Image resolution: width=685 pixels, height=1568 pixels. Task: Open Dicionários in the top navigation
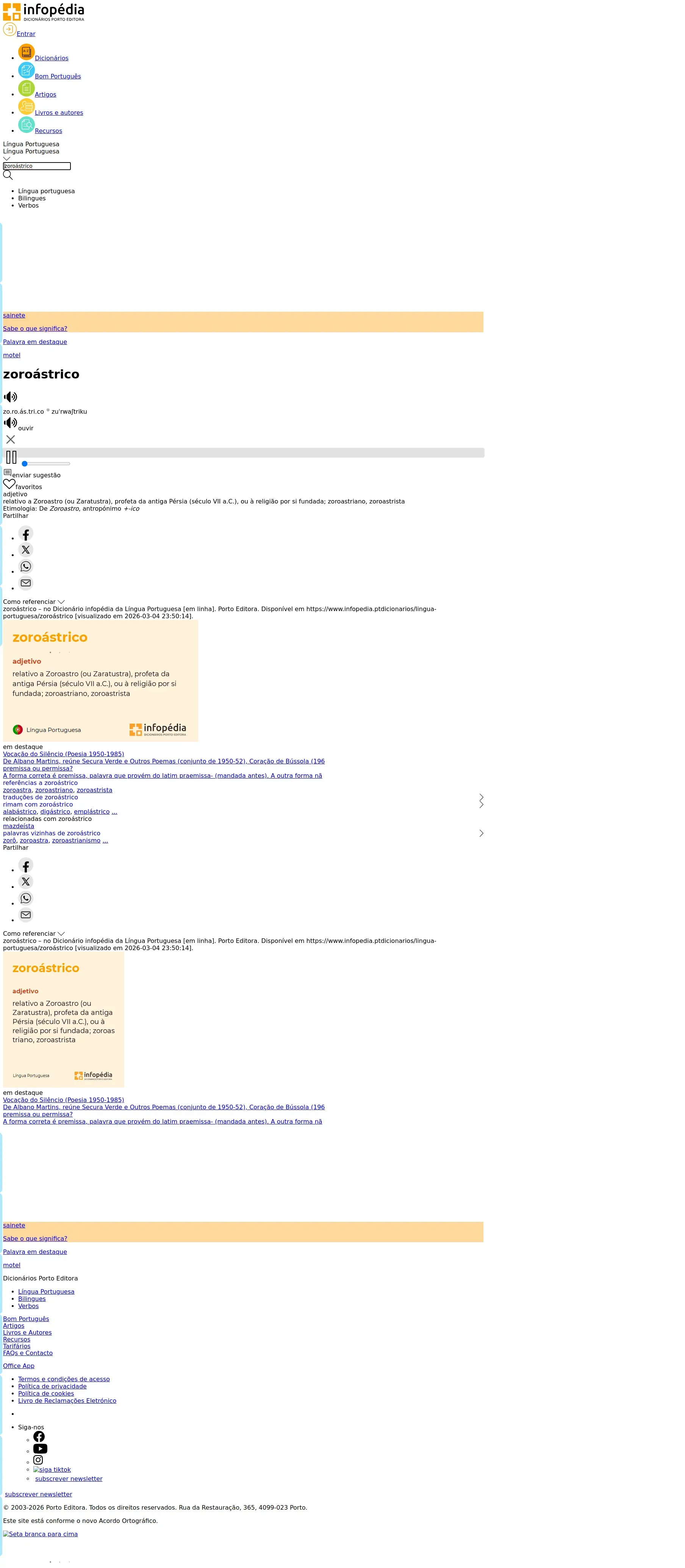tap(52, 58)
